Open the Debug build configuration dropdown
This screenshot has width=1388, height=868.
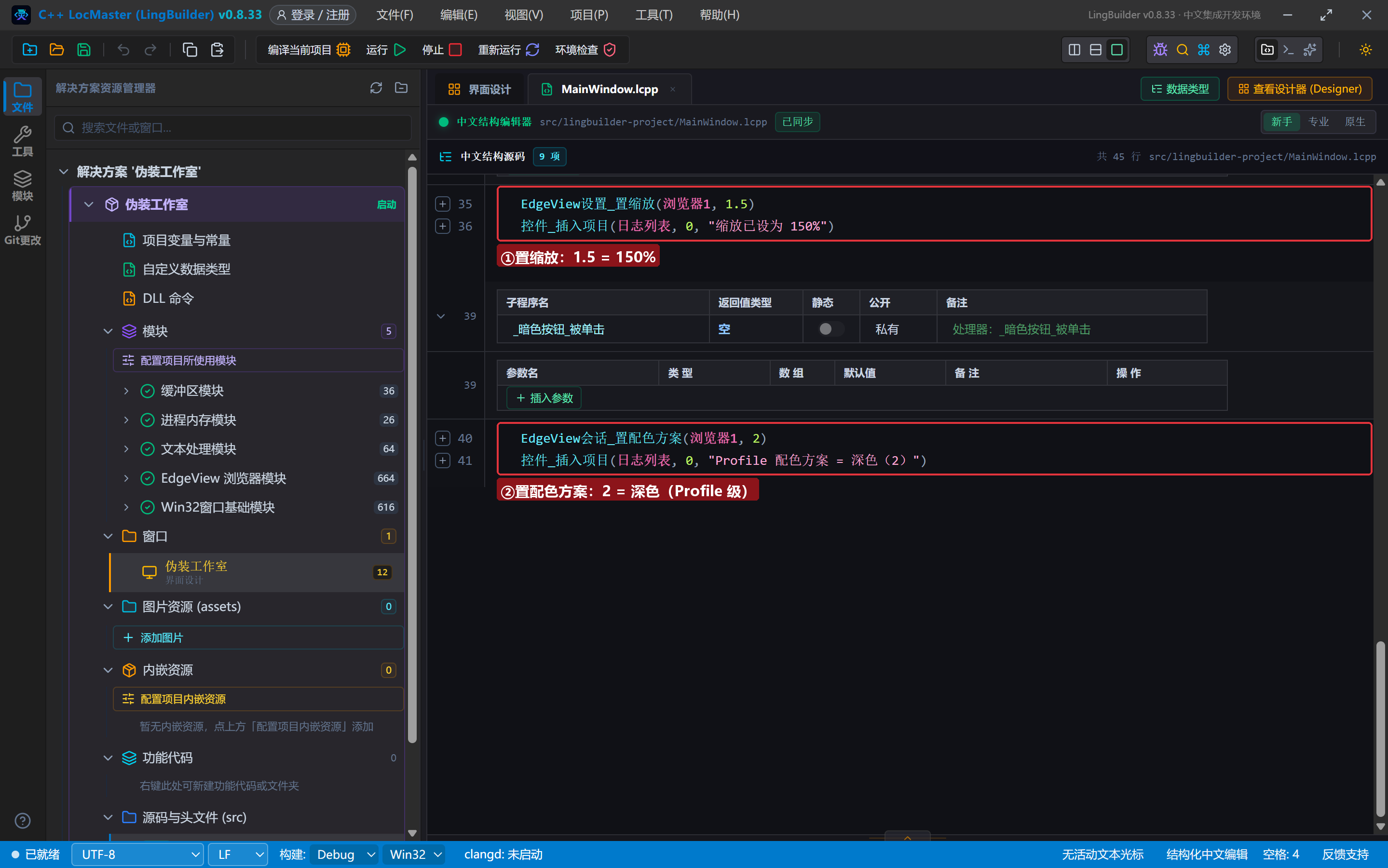click(344, 854)
